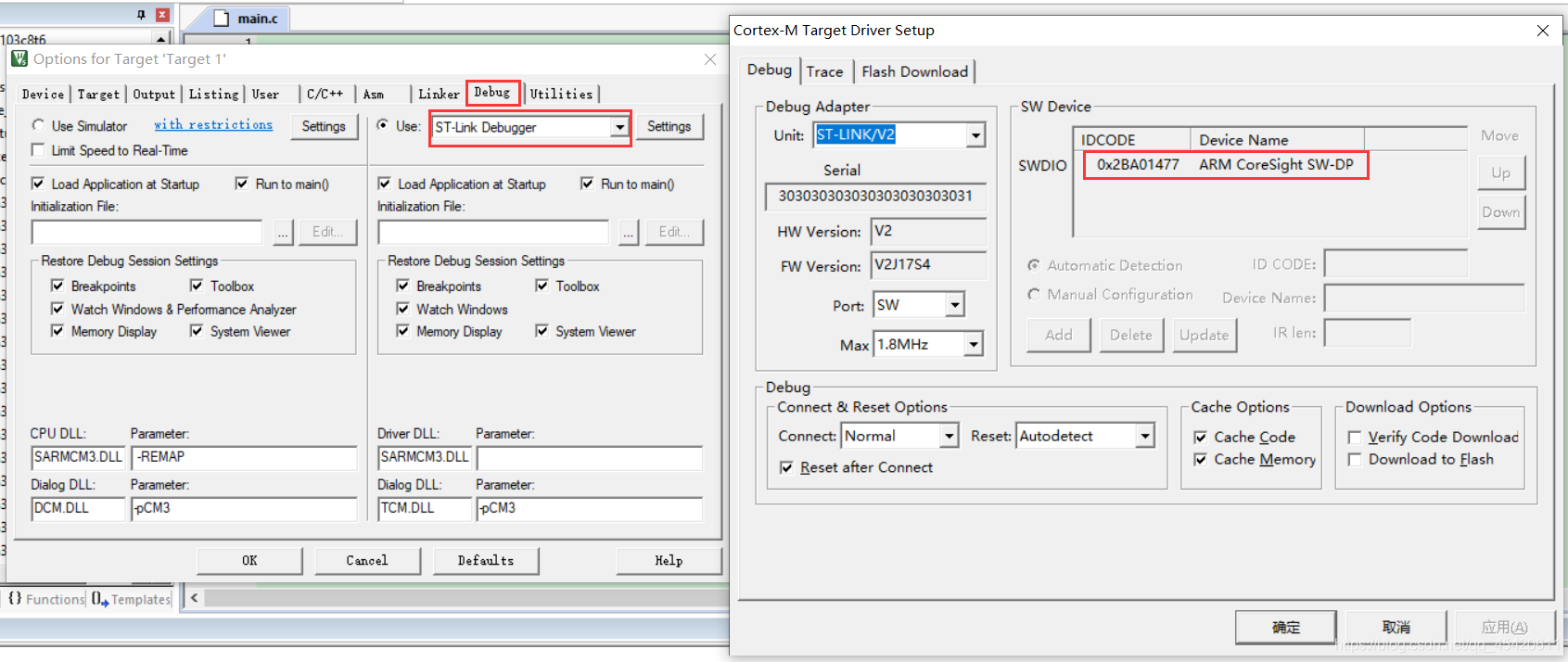The image size is (1568, 662).
Task: Click the editor horizontal scrollbar left arrow
Action: (x=194, y=598)
